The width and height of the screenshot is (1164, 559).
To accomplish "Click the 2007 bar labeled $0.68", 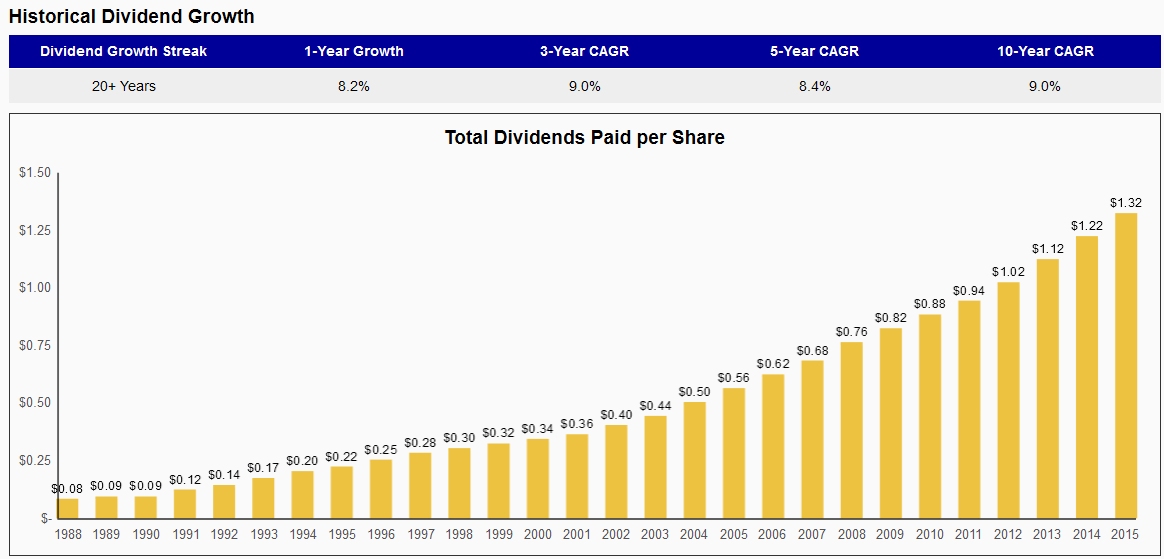I will coord(812,439).
